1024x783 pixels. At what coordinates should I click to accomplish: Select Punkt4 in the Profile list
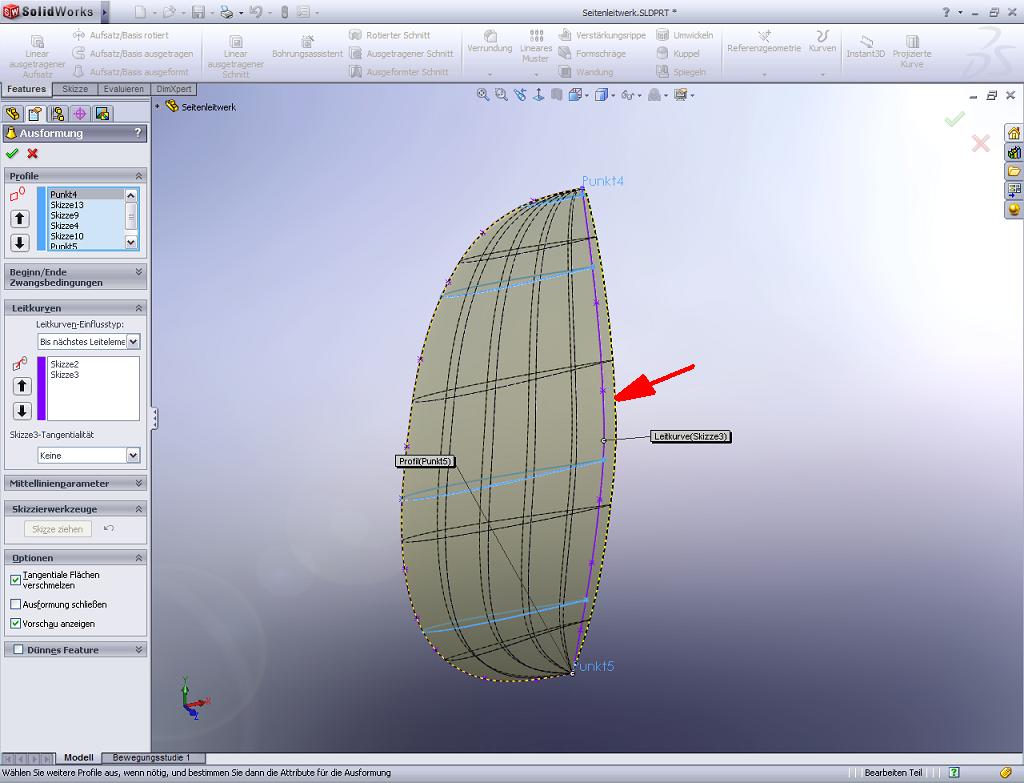point(63,195)
